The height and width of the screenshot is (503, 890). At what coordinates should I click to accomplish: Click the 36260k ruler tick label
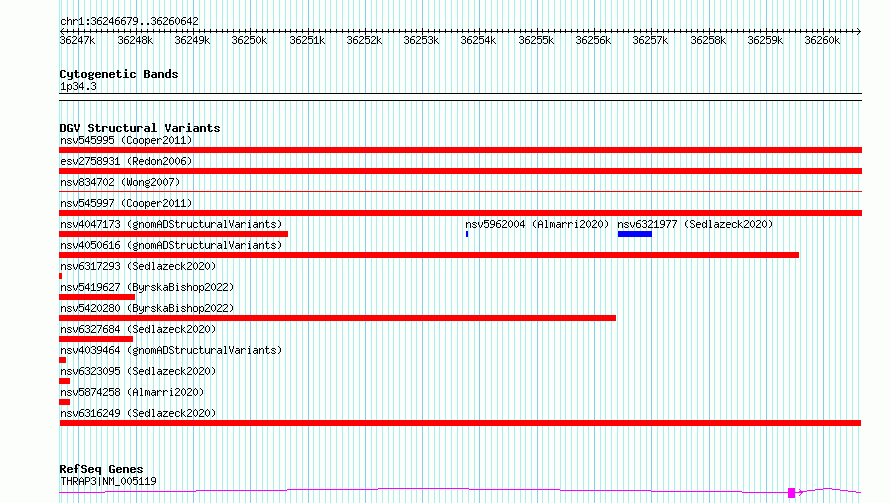[x=822, y=40]
